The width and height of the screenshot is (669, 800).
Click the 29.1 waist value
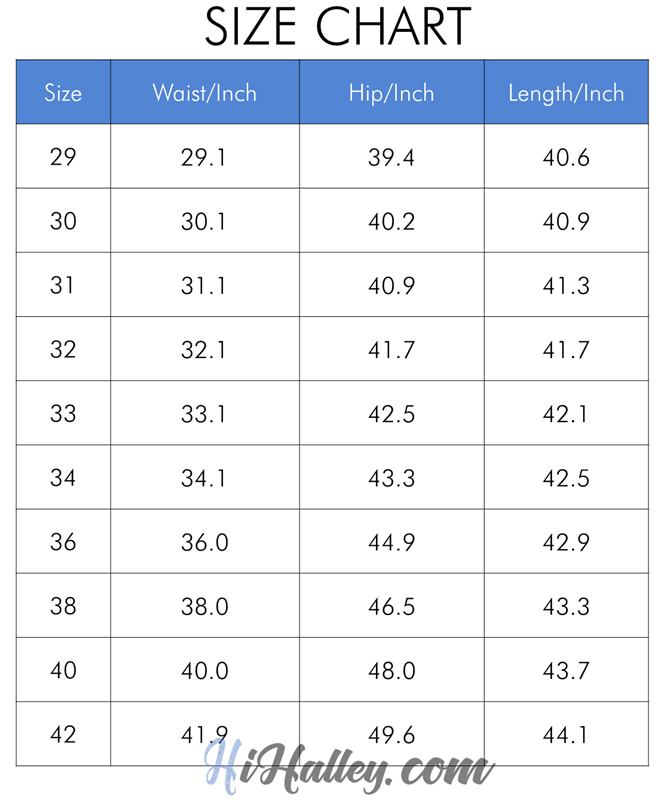(204, 157)
